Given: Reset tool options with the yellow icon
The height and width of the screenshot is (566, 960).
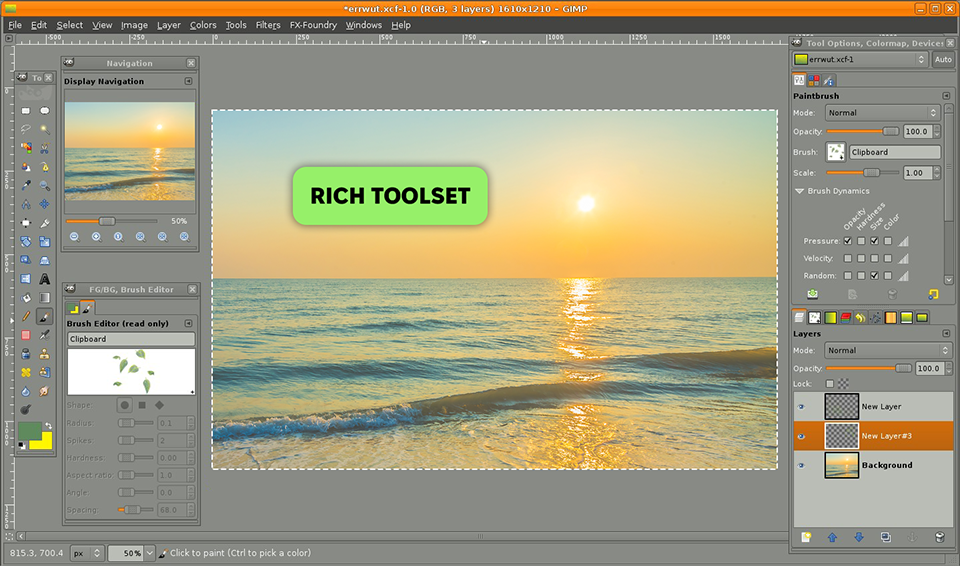Looking at the screenshot, I should click(933, 295).
